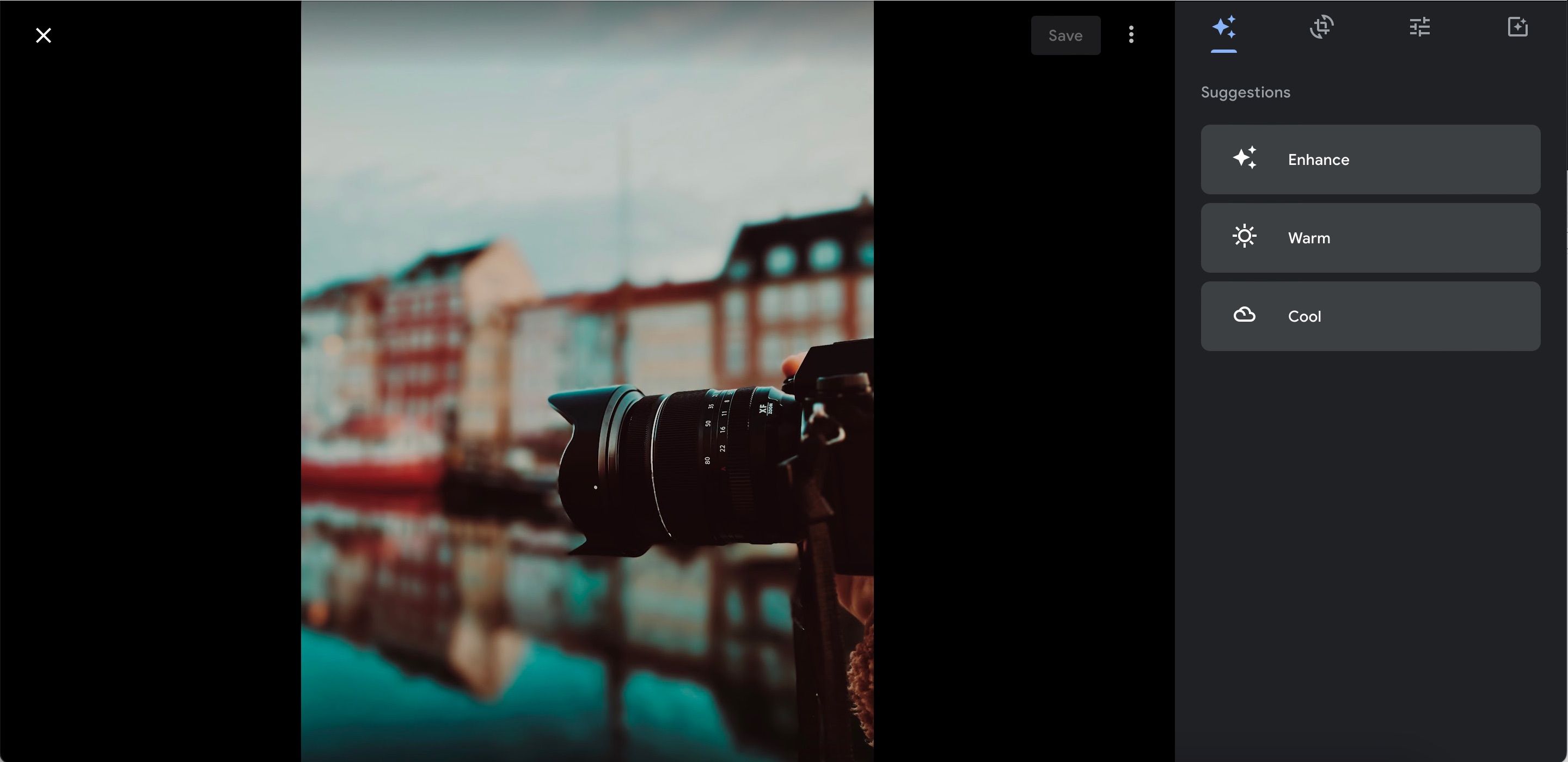Open the Crop and rotate tool
The image size is (1568, 762).
[1321, 27]
